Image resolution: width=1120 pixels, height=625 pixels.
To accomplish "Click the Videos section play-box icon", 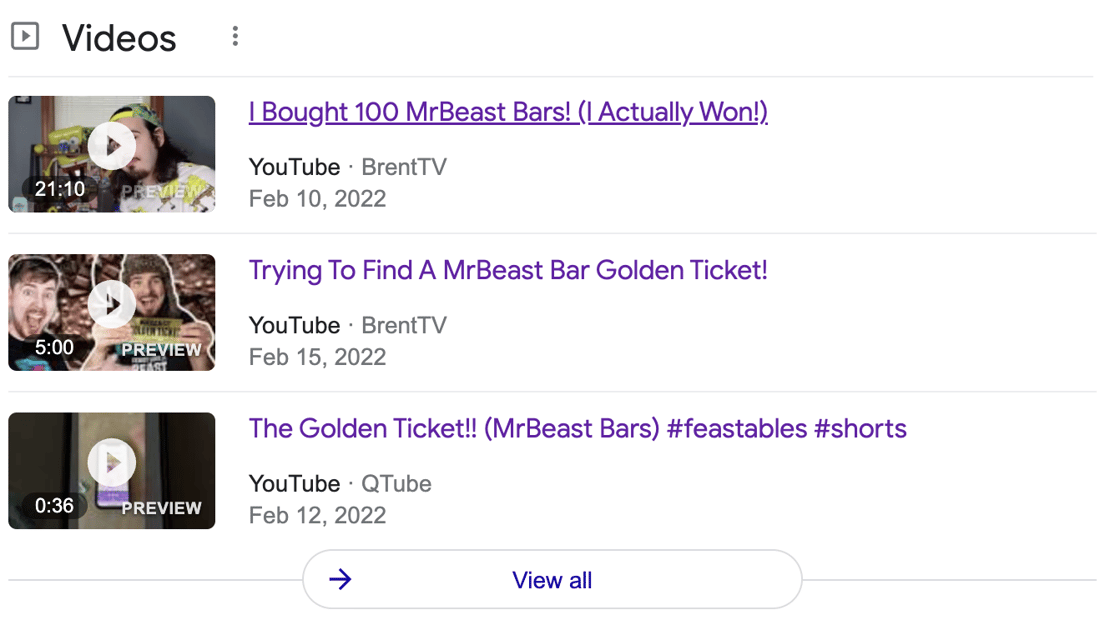I will [x=25, y=36].
